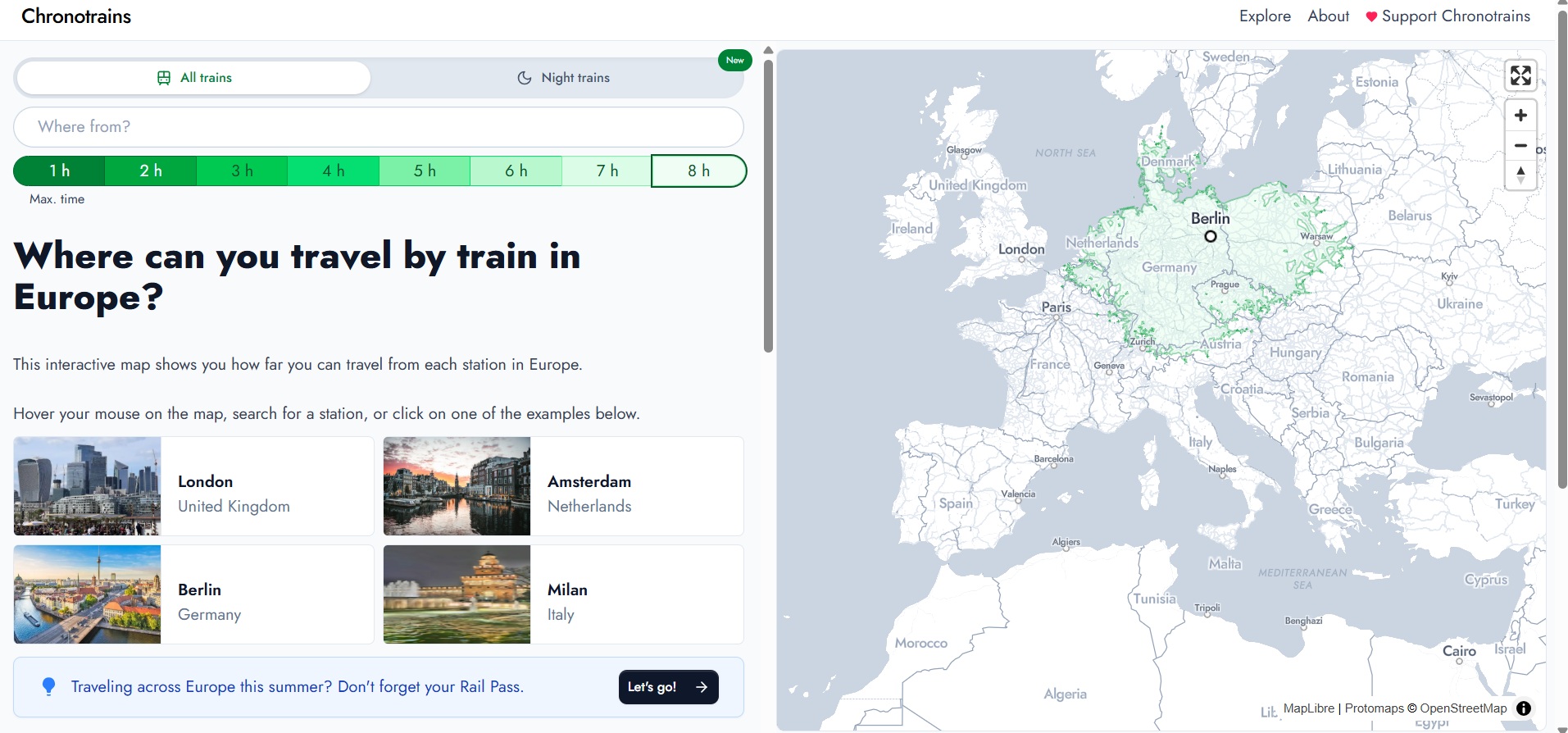Select 3 h travel time option
Image resolution: width=1568 pixels, height=733 pixels.
tap(242, 171)
